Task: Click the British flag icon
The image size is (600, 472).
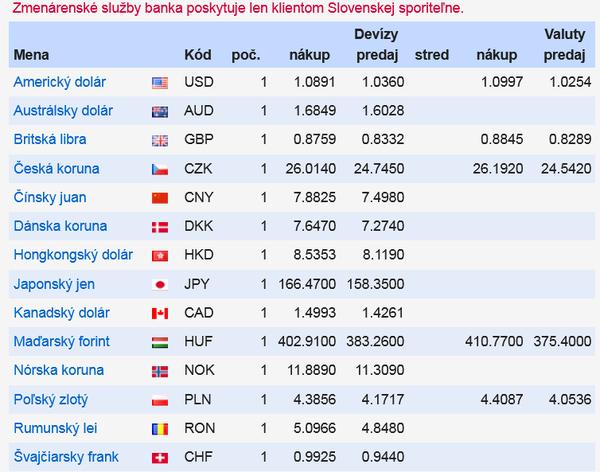Action: click(159, 140)
